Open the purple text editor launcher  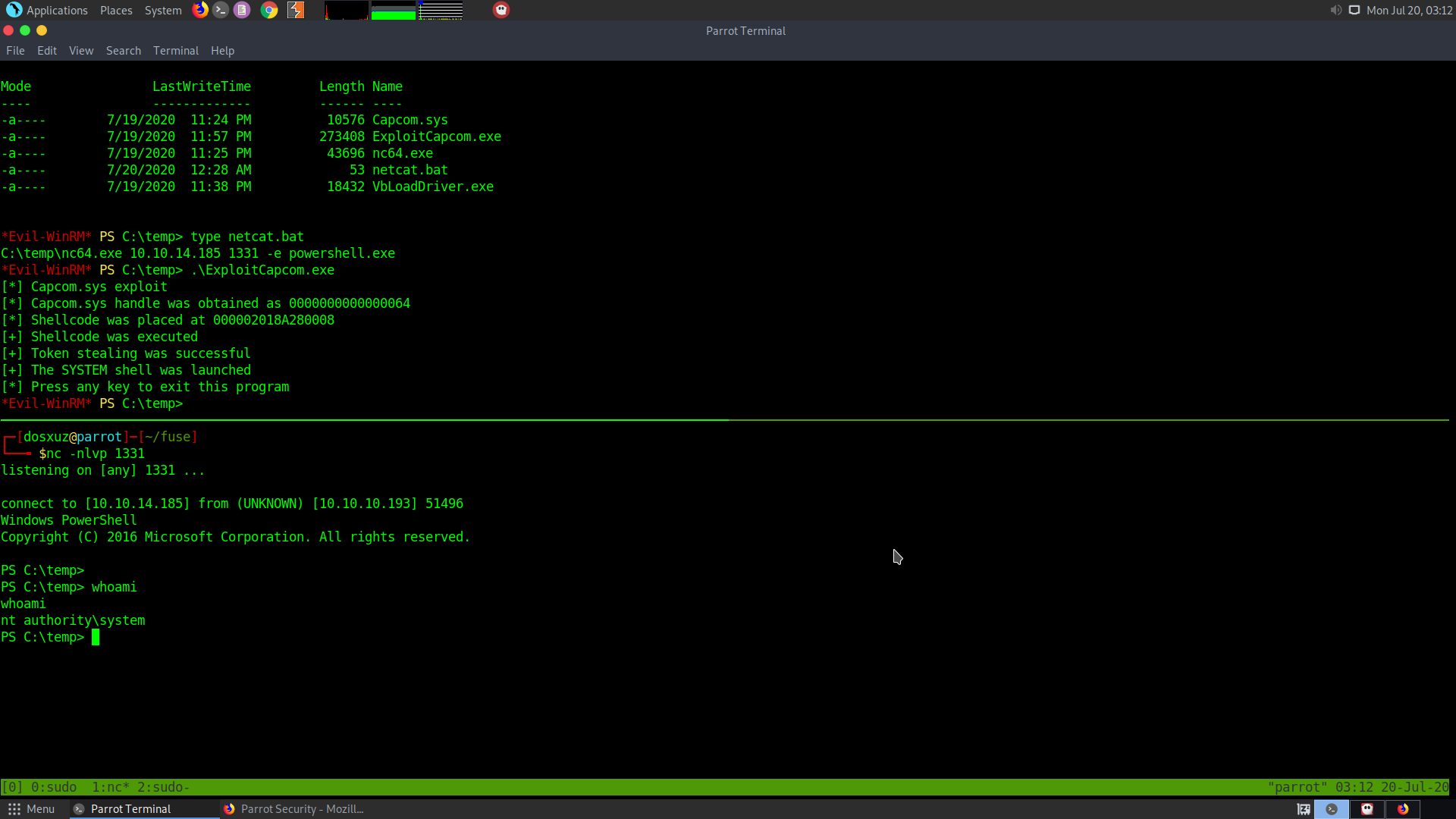pyautogui.click(x=242, y=10)
